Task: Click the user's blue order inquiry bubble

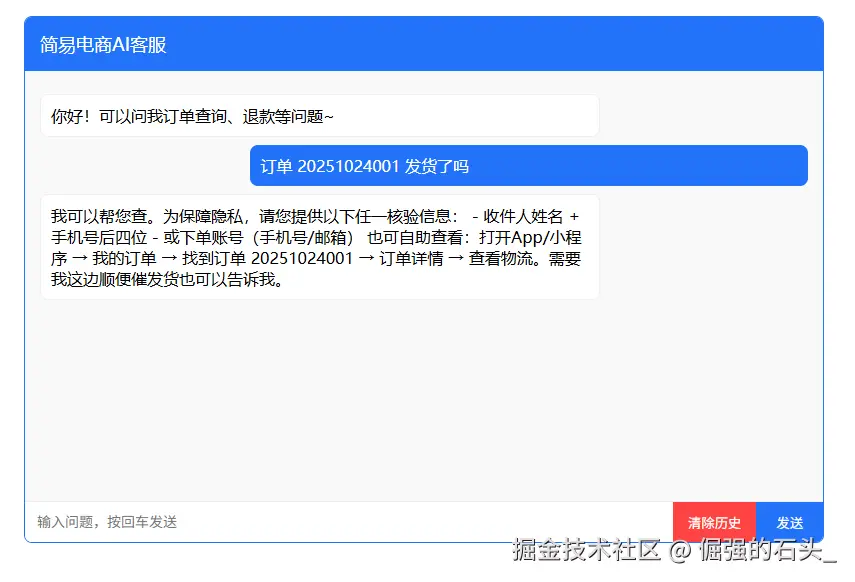Action: point(528,165)
